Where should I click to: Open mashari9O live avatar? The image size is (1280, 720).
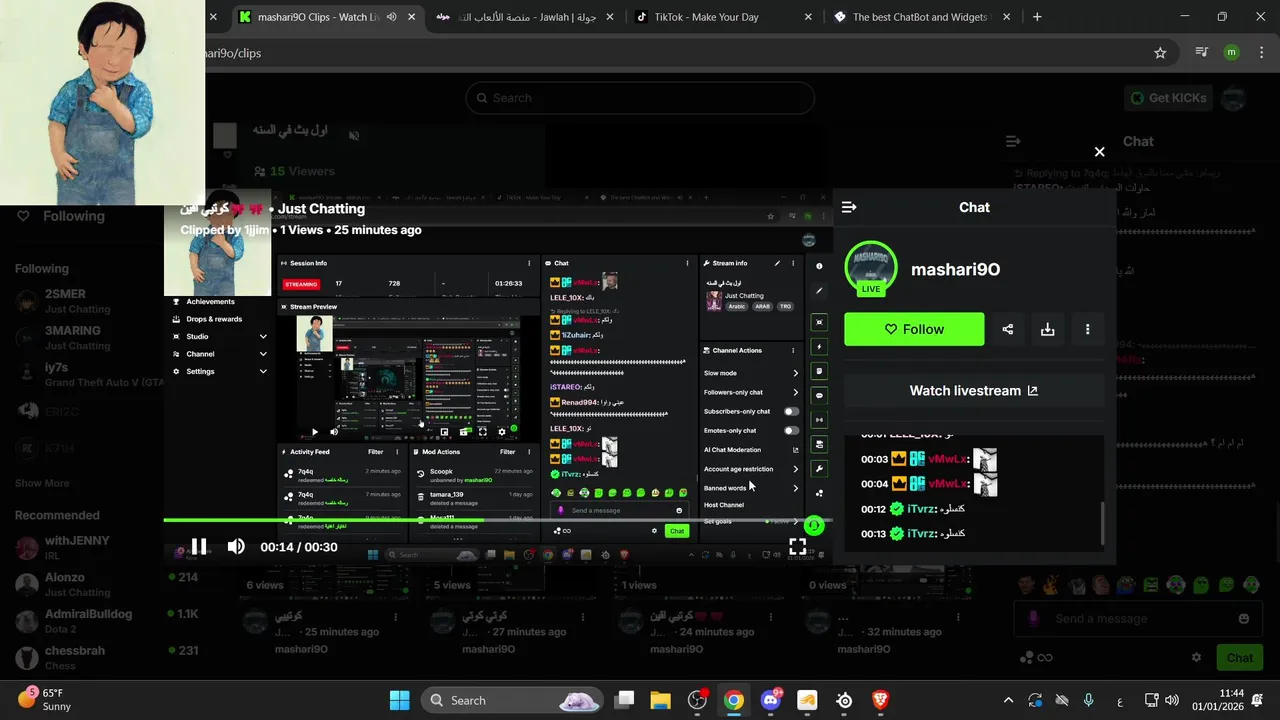(x=871, y=267)
